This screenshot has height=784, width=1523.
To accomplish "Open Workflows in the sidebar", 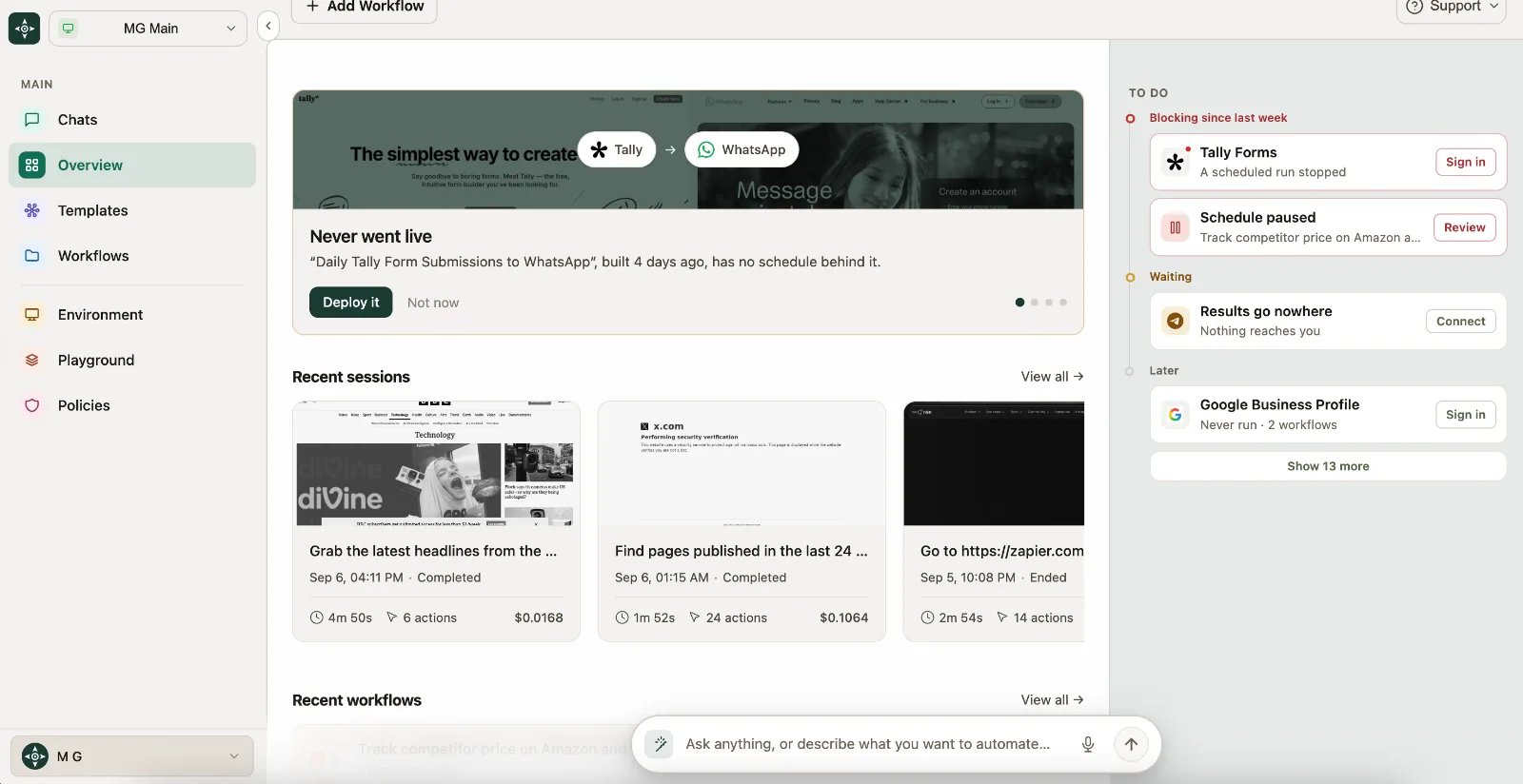I will pyautogui.click(x=132, y=256).
